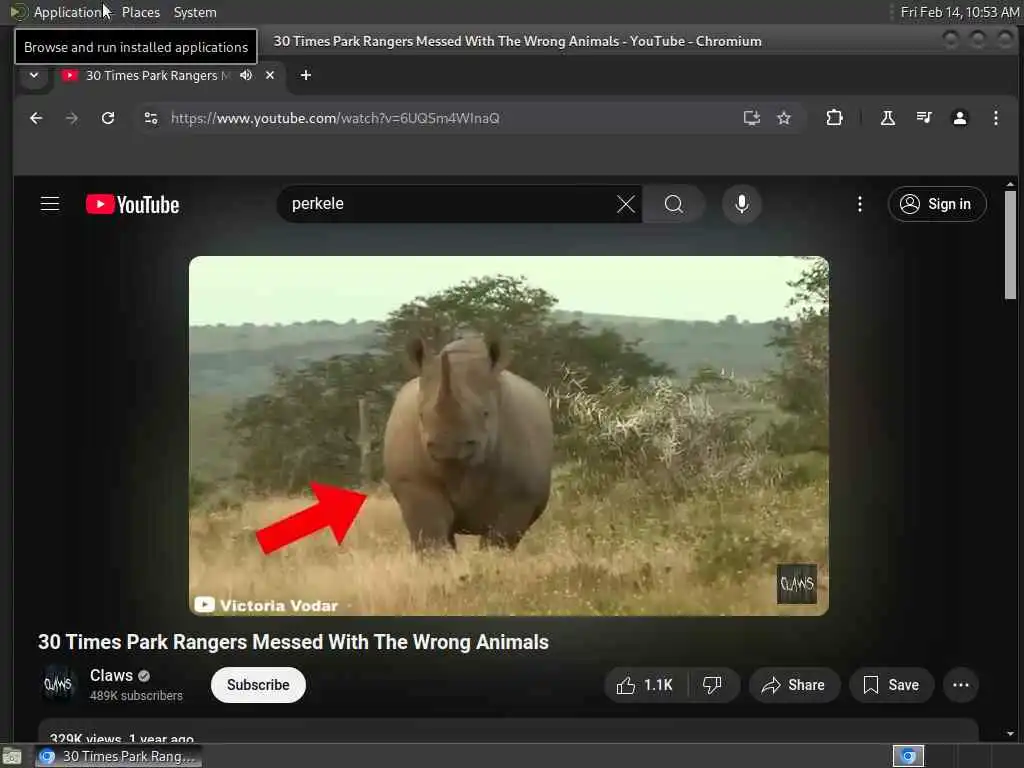Open a new browser tab
This screenshot has width=1024, height=768.
pyautogui.click(x=306, y=75)
